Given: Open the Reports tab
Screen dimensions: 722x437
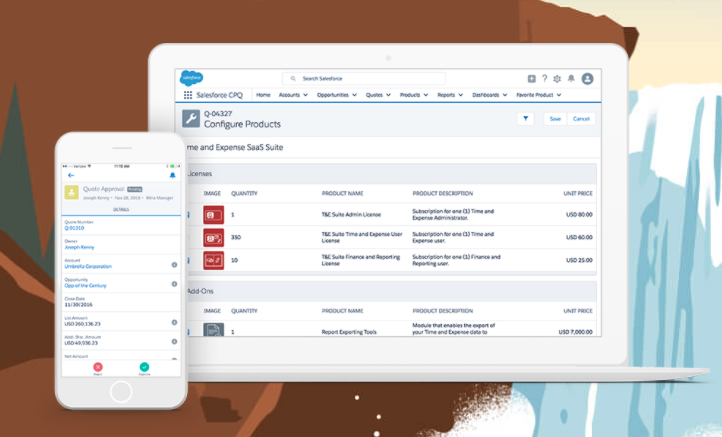Looking at the screenshot, I should coord(446,95).
